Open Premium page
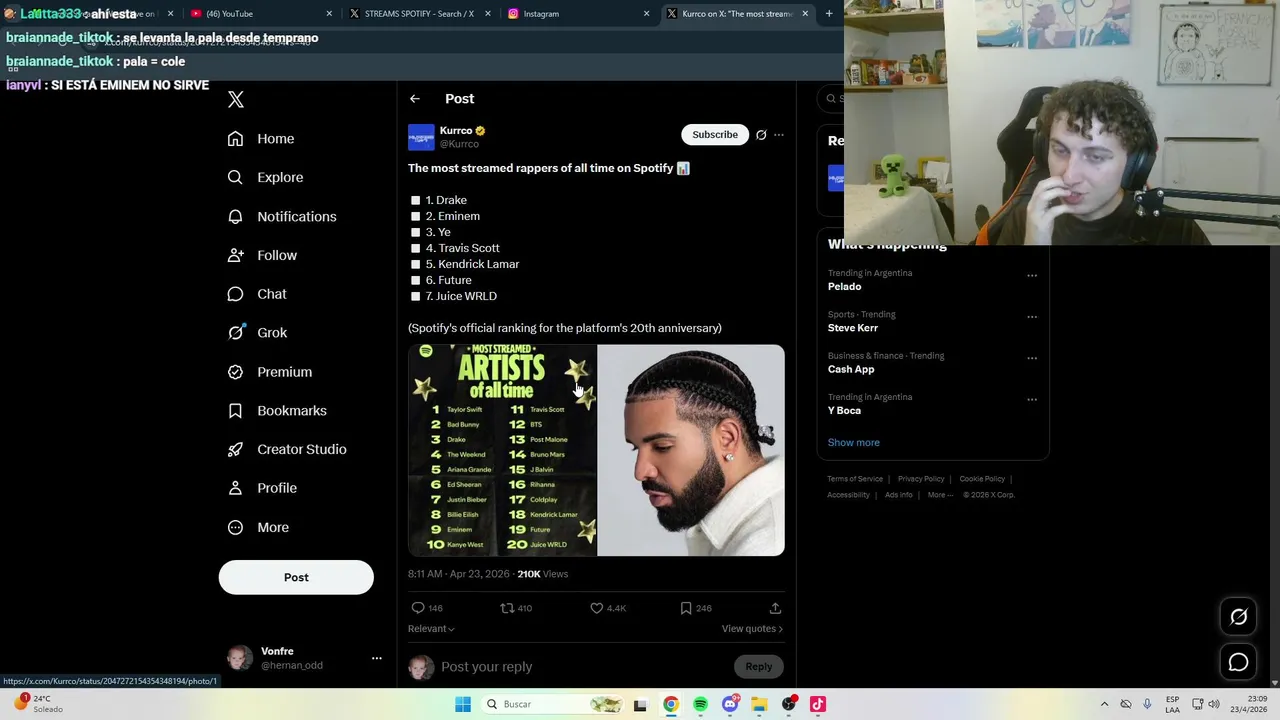Screen dimensions: 1280x720 click(x=270, y=372)
